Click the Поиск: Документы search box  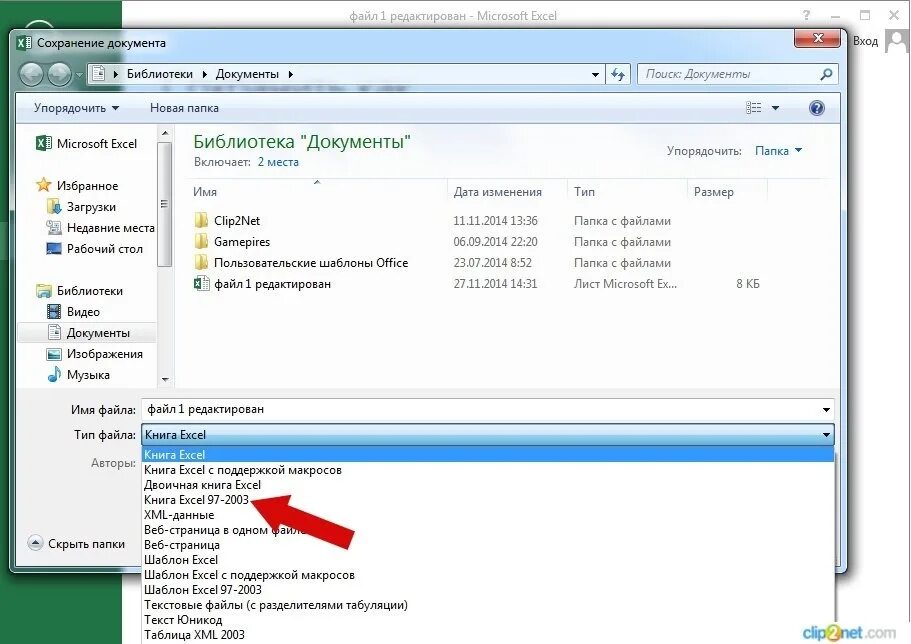[738, 74]
